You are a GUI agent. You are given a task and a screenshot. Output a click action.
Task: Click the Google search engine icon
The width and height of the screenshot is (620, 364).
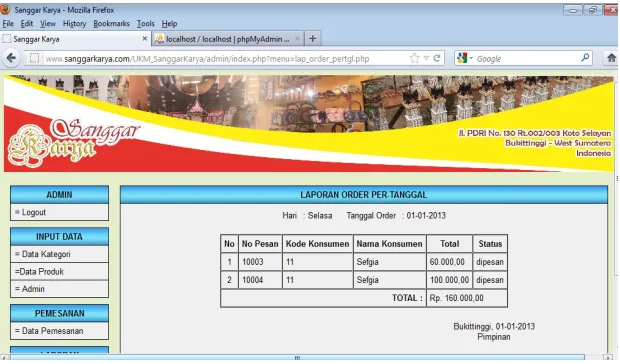(x=462, y=58)
